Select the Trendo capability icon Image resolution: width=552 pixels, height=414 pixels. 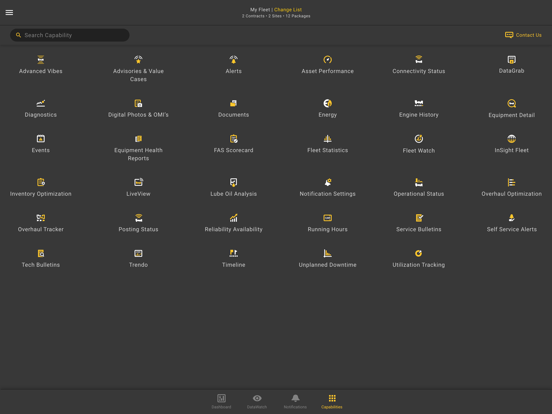point(138,253)
